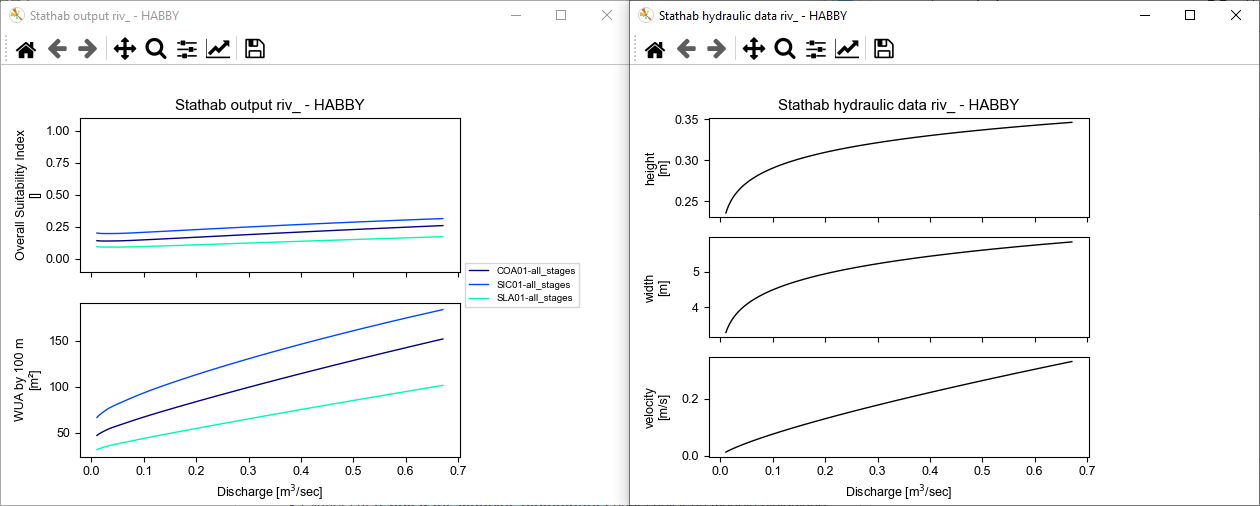The image size is (1260, 506).
Task: Open axis edit icon in Stathab output toolbar
Action: (x=218, y=49)
